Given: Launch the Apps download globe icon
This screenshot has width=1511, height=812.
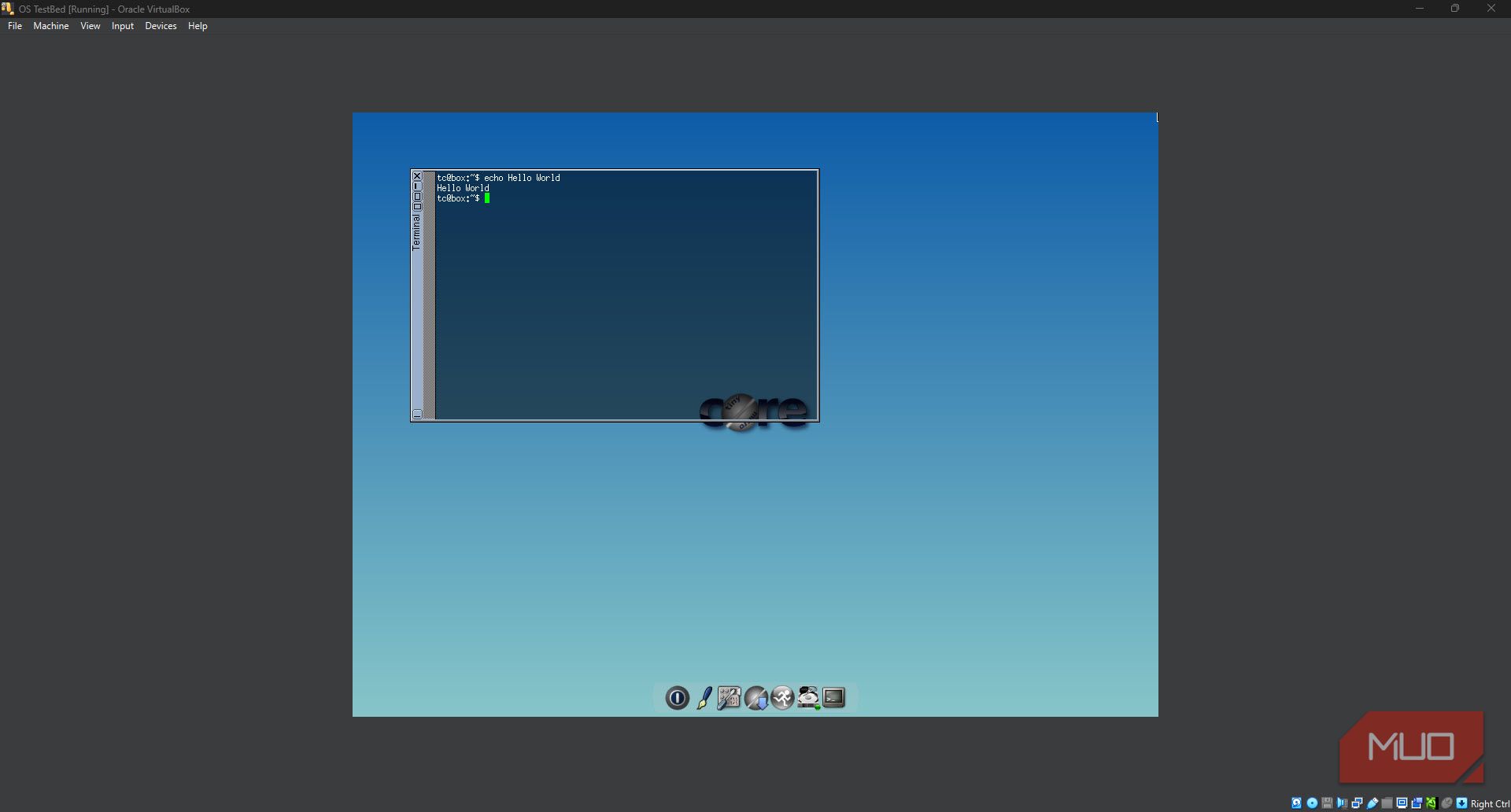Looking at the screenshot, I should pyautogui.click(x=756, y=698).
